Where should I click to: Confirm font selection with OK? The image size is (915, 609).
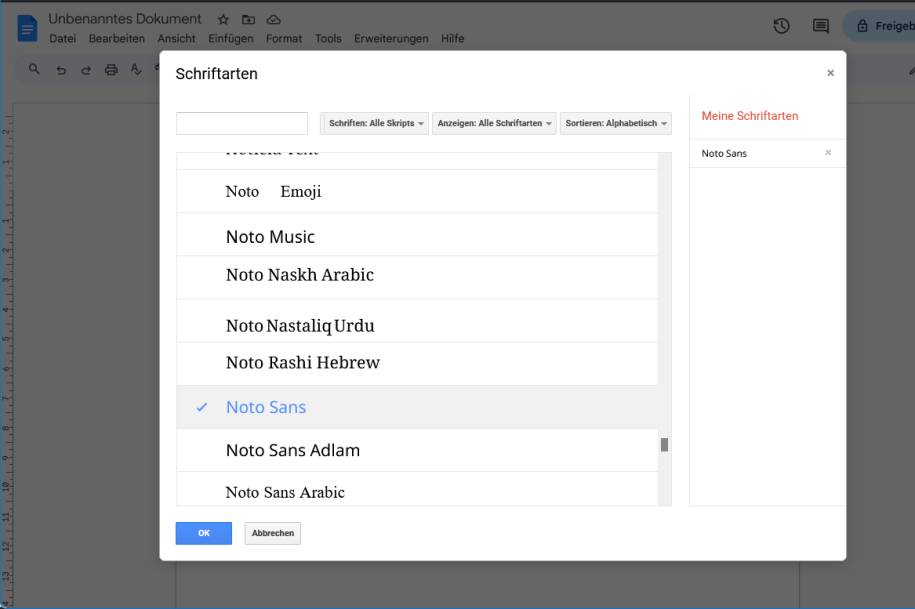203,532
